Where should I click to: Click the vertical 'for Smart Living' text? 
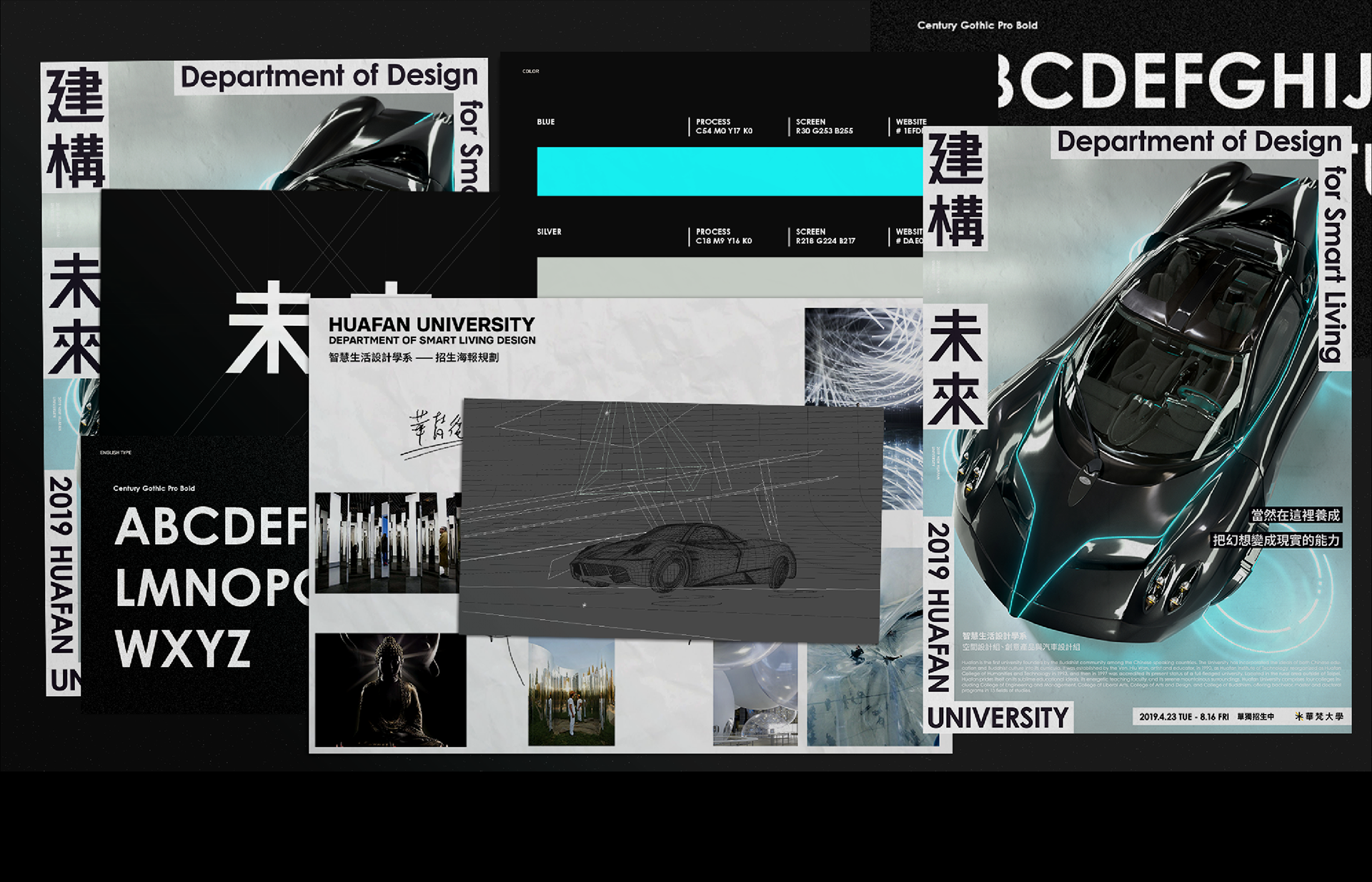coord(1334,264)
